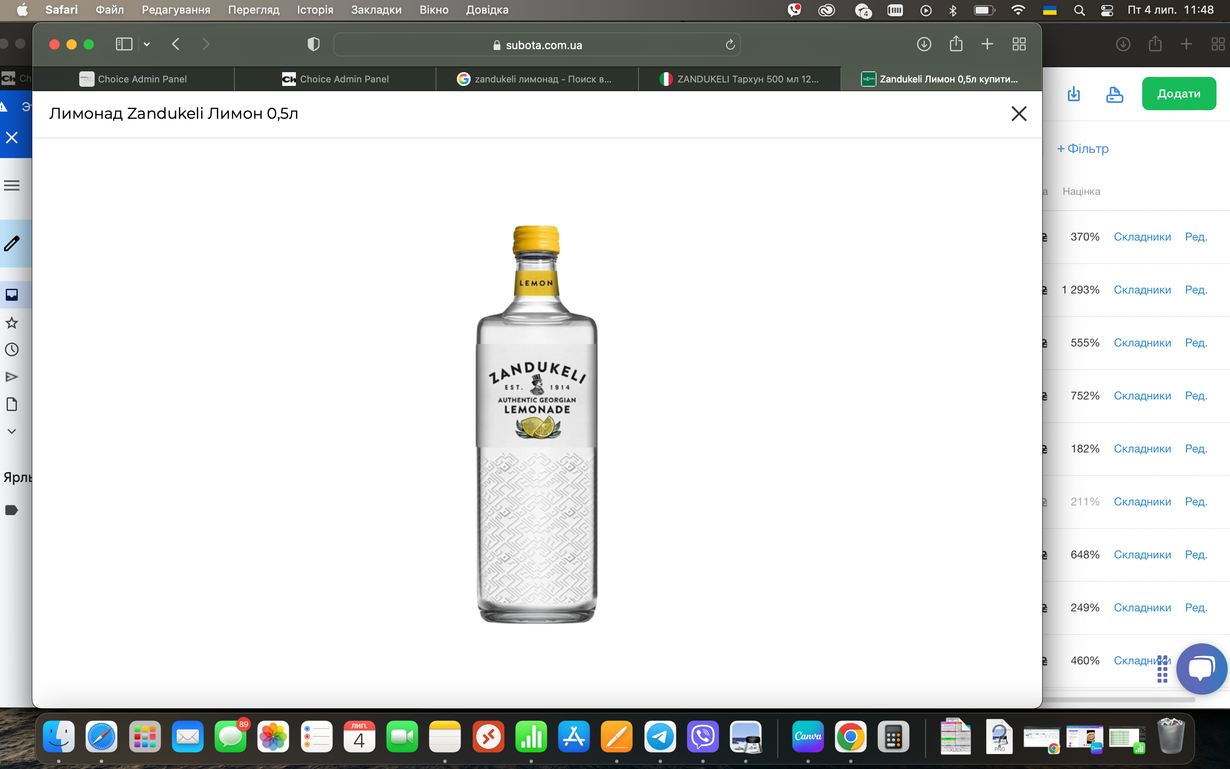Open Canva from the dock
The width and height of the screenshot is (1230, 769).
point(807,737)
